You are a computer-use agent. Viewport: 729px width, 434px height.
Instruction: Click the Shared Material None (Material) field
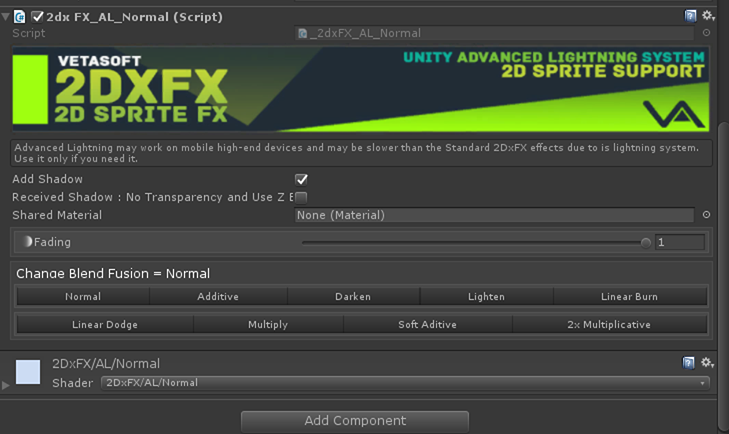tap(494, 215)
